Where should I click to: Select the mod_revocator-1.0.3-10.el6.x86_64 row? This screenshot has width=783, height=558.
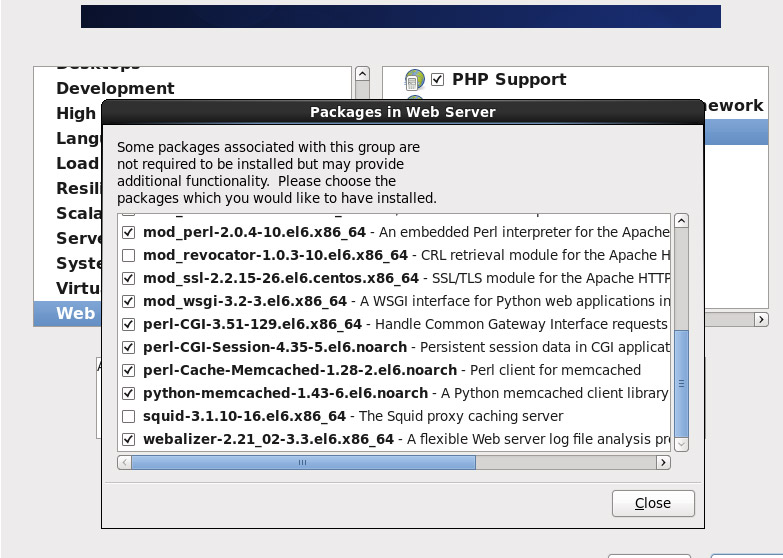coord(394,255)
